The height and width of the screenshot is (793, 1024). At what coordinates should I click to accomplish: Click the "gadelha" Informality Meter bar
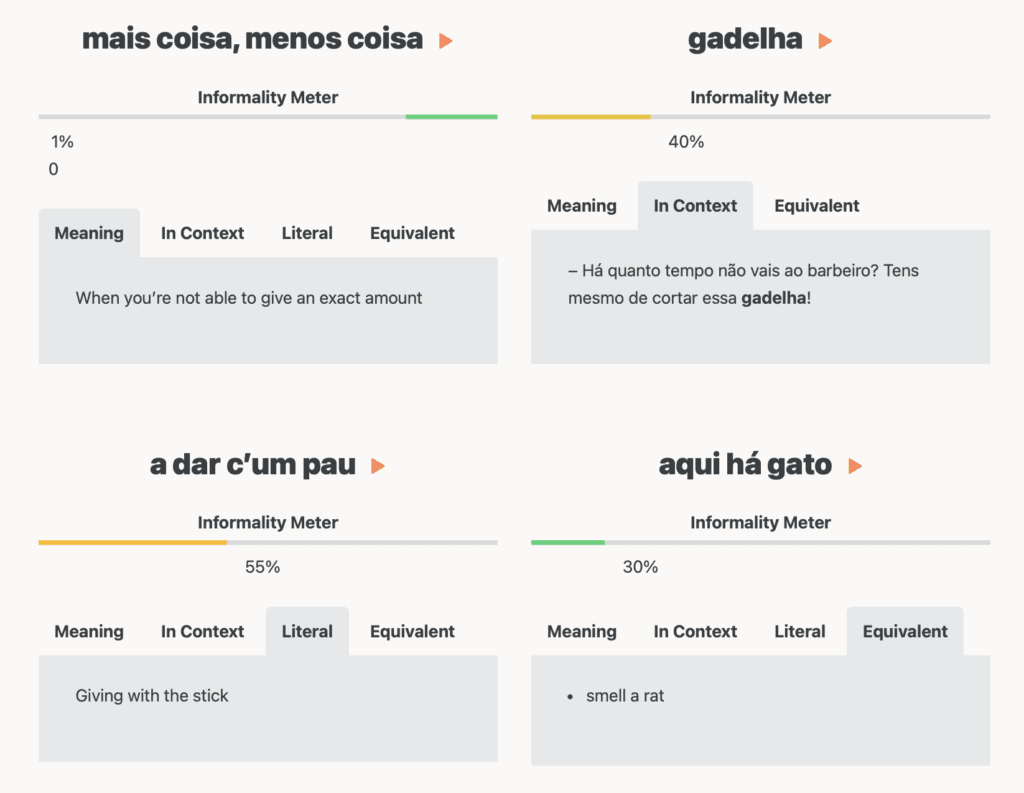coord(760,117)
